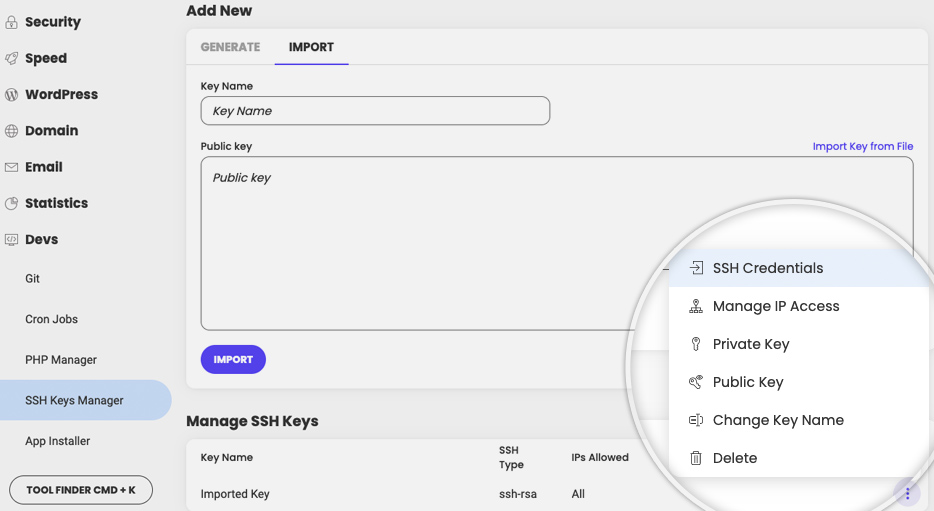Open the three-dot actions menu for Imported Key

(x=907, y=493)
